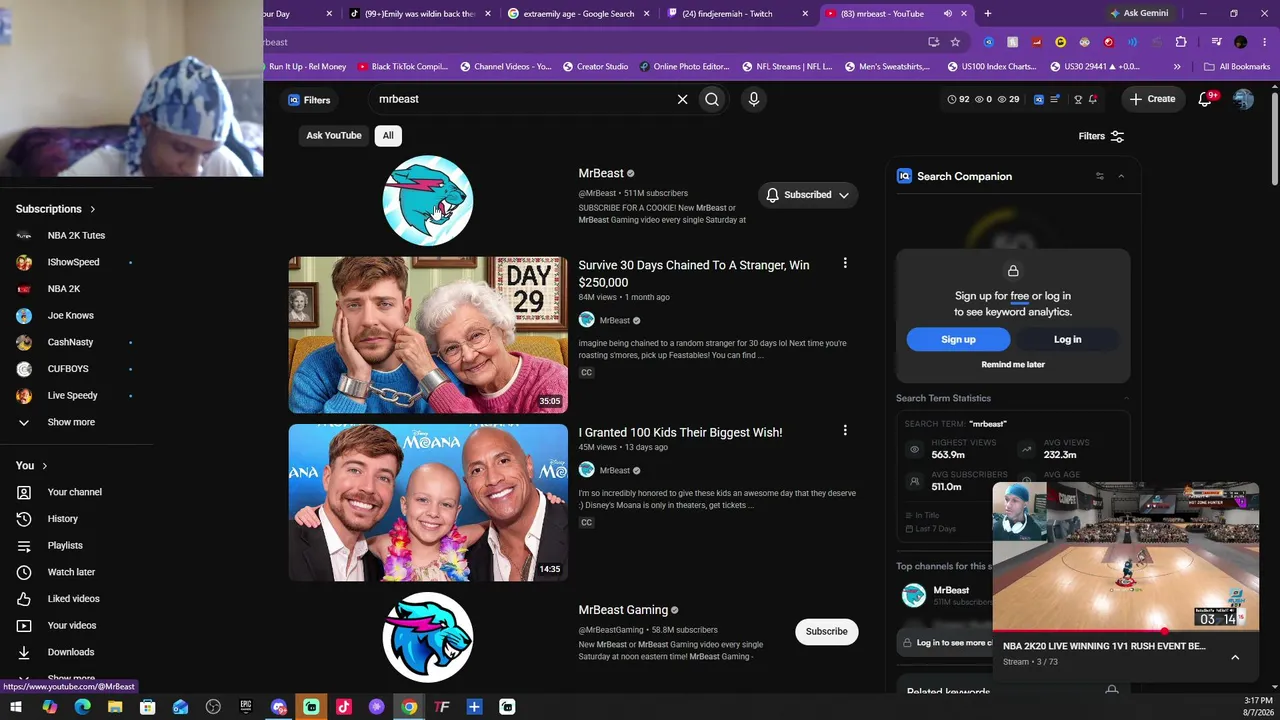Open the notifications bell
This screenshot has height=720, width=1280.
(1205, 99)
